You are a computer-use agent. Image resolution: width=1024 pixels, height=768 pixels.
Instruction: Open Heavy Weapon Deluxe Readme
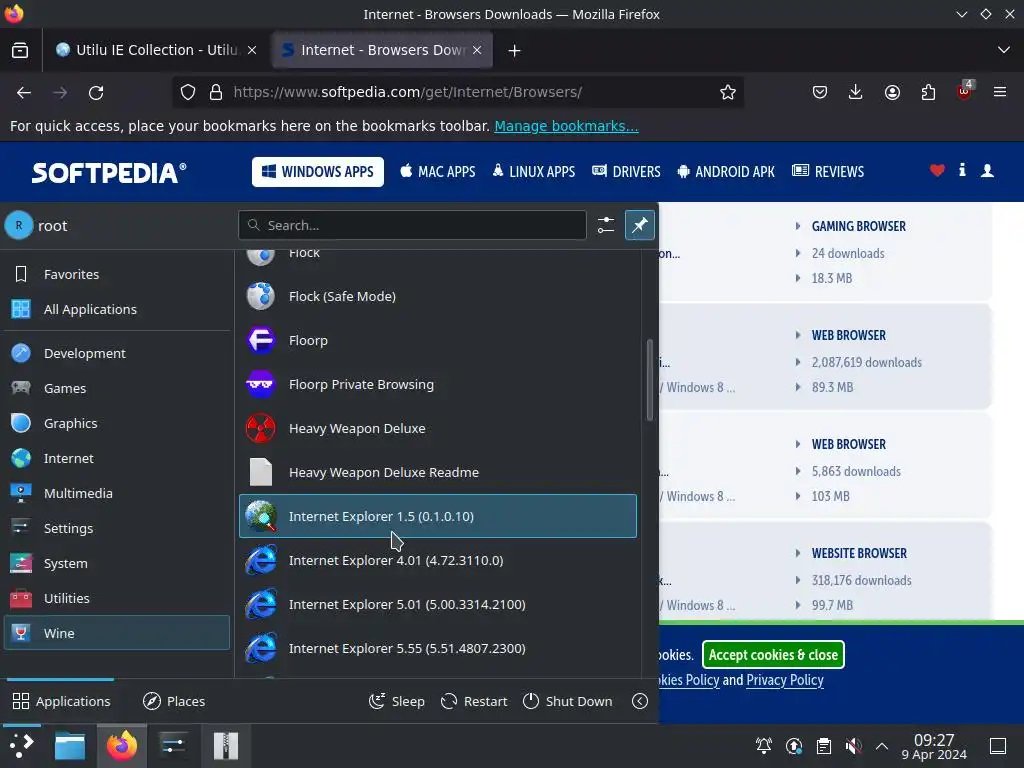click(438, 472)
